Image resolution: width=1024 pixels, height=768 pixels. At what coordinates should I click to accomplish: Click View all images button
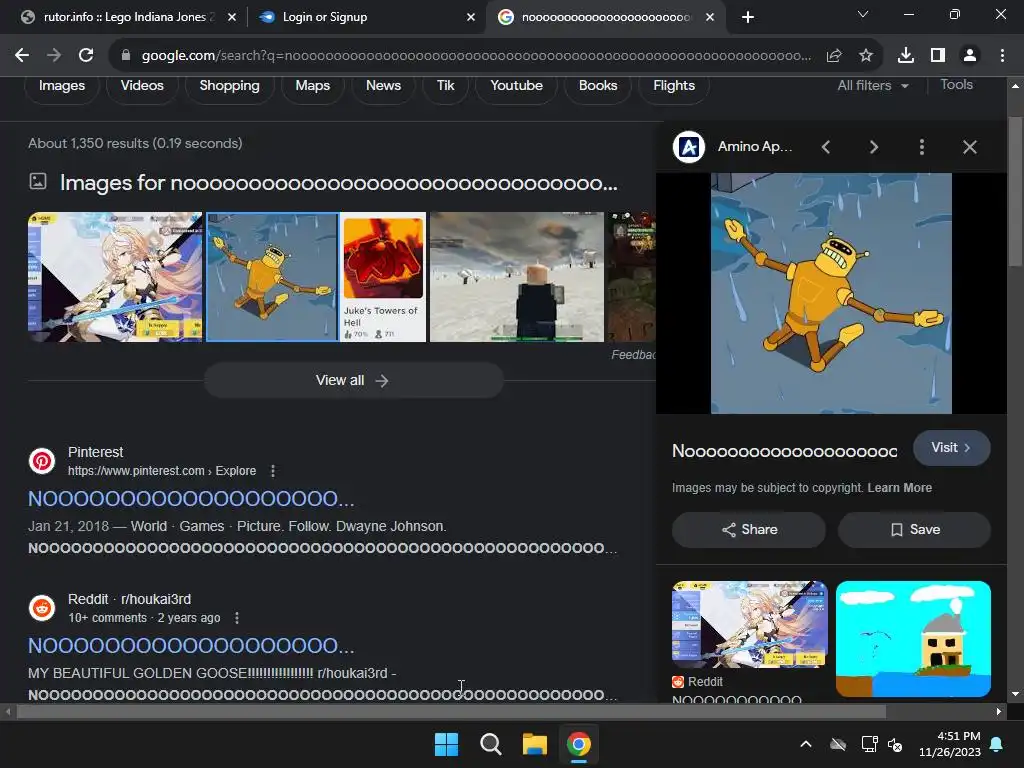[353, 380]
